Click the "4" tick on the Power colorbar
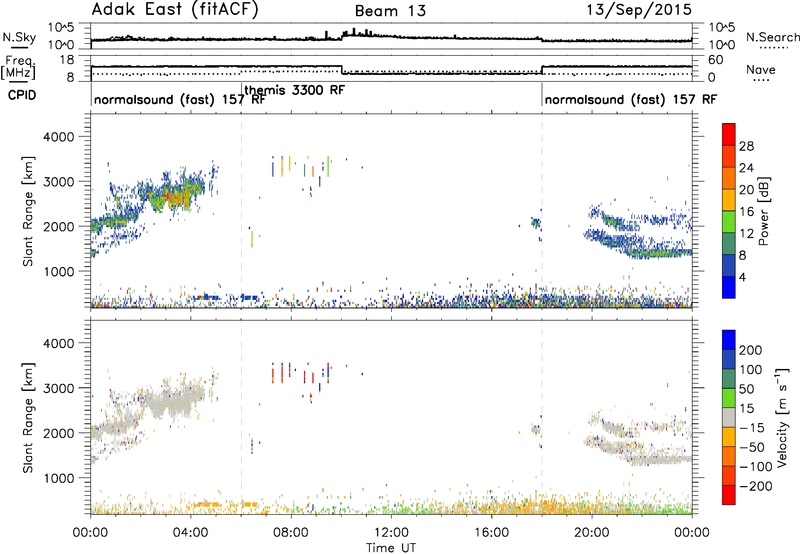 [x=743, y=277]
